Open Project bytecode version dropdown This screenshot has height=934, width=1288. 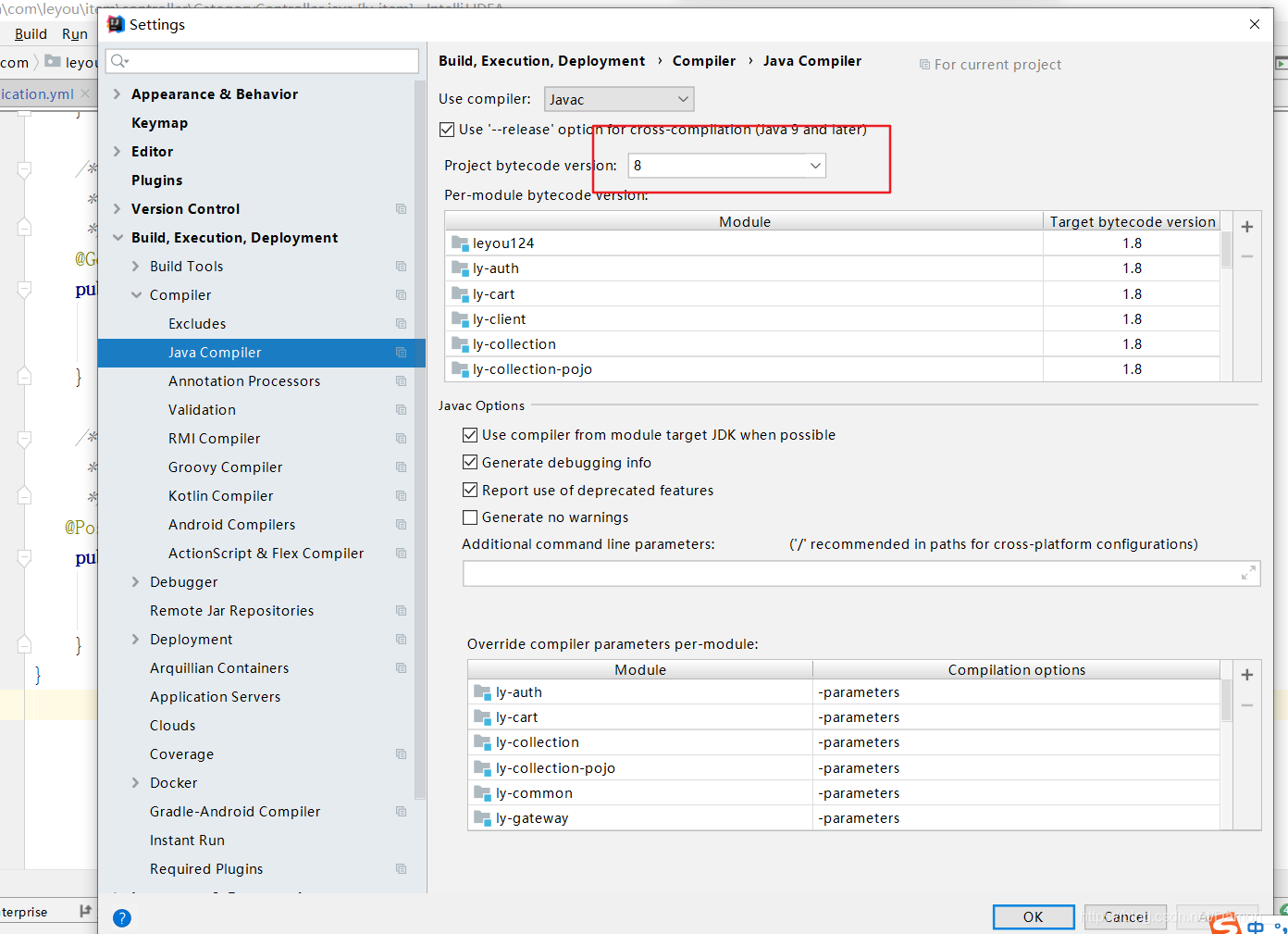pos(726,166)
